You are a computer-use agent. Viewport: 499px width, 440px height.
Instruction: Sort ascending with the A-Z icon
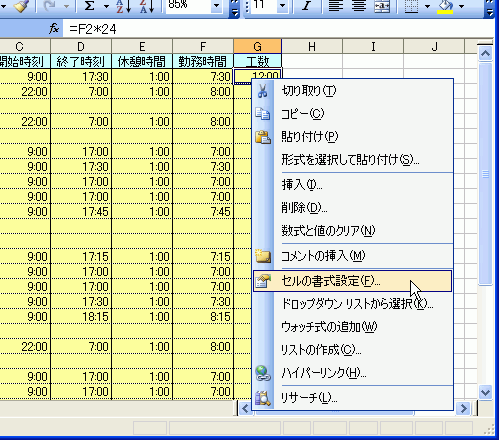pos(123,6)
